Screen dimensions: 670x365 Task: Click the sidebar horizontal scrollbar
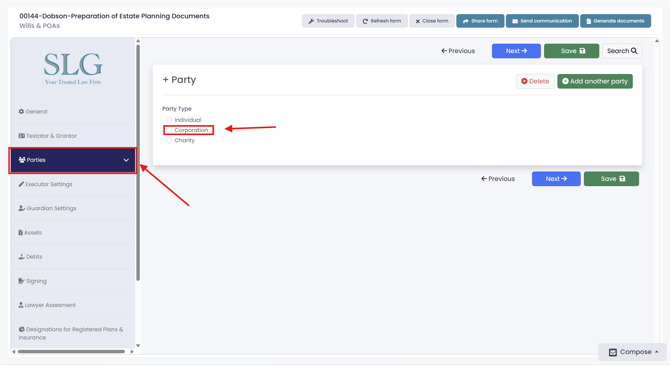click(x=71, y=352)
